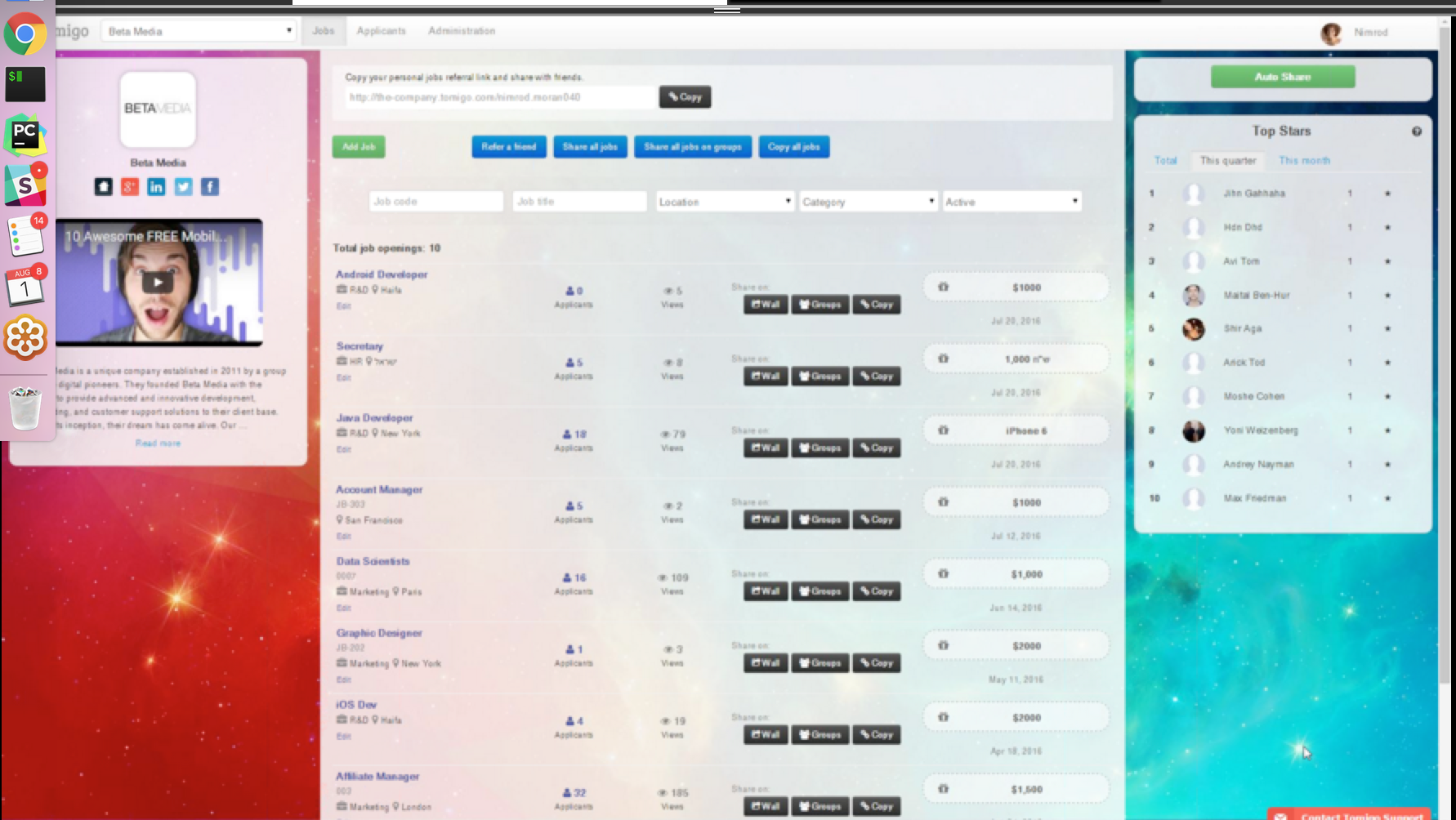Image resolution: width=1456 pixels, height=820 pixels.
Task: Open Reminders app in the dock
Action: point(25,237)
